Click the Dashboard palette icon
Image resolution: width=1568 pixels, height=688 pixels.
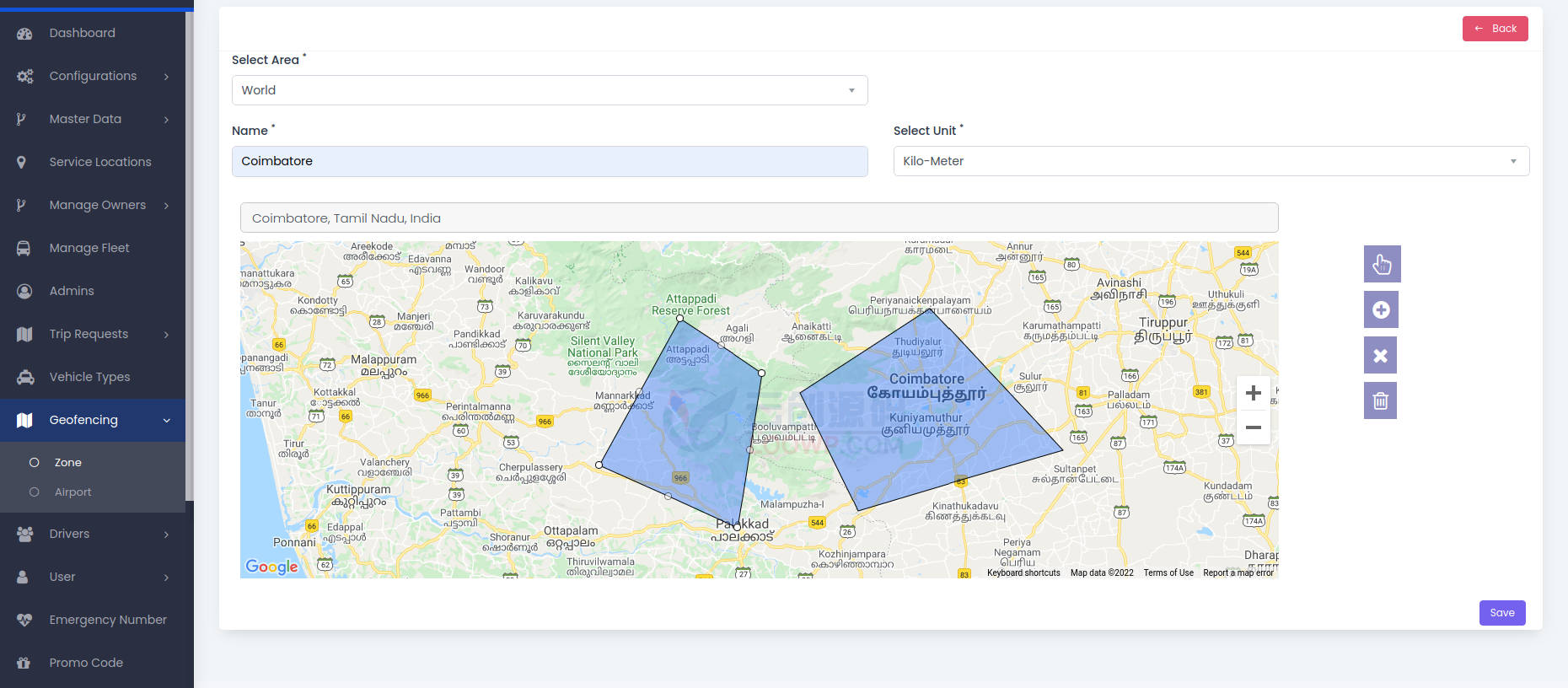pos(24,34)
